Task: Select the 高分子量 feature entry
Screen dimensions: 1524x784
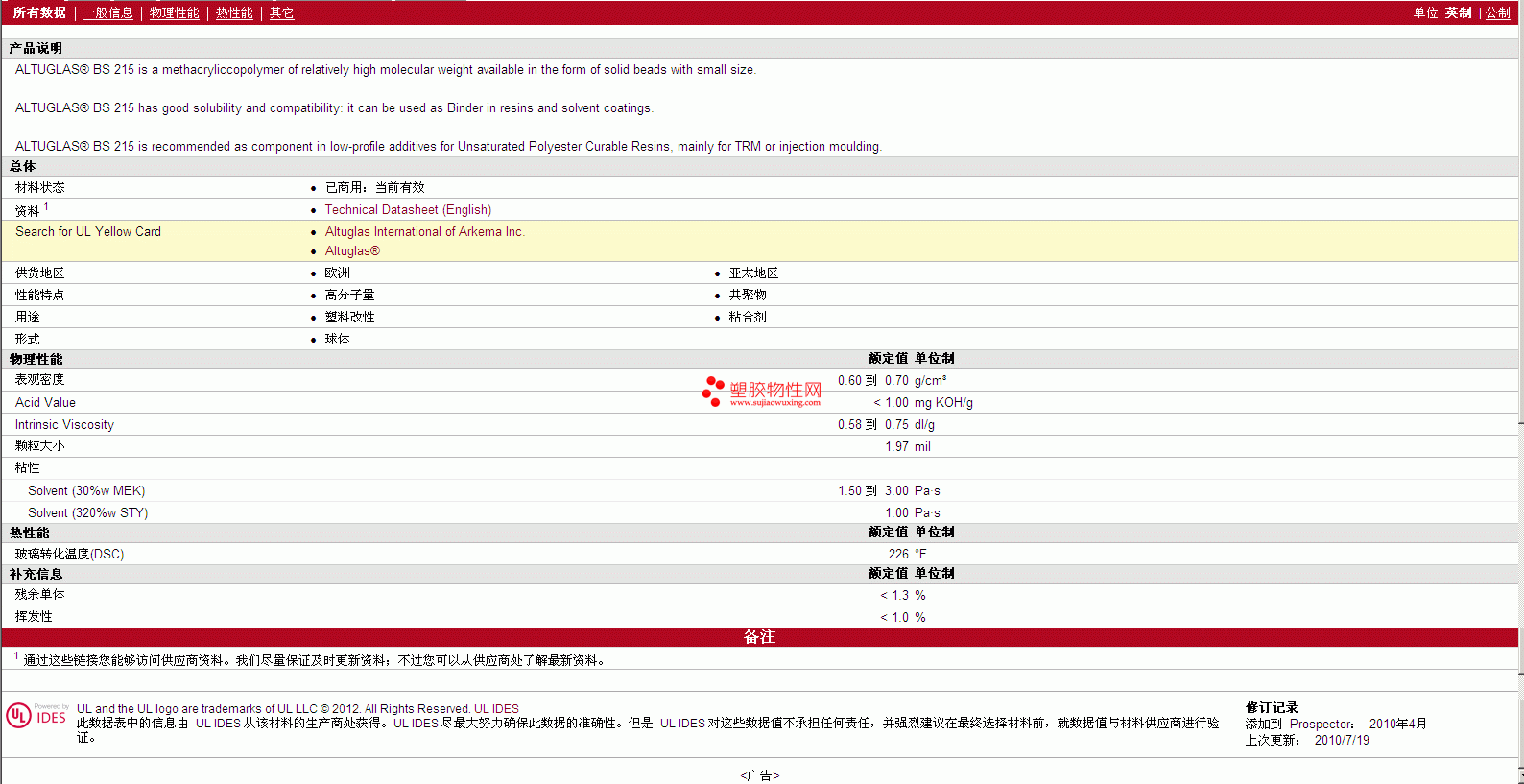Action: tap(349, 295)
